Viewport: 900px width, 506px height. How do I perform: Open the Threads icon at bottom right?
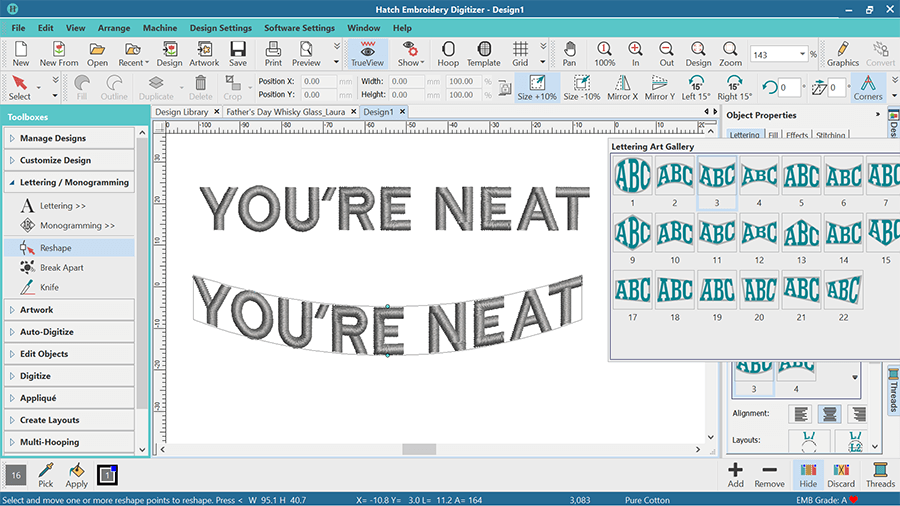880,474
